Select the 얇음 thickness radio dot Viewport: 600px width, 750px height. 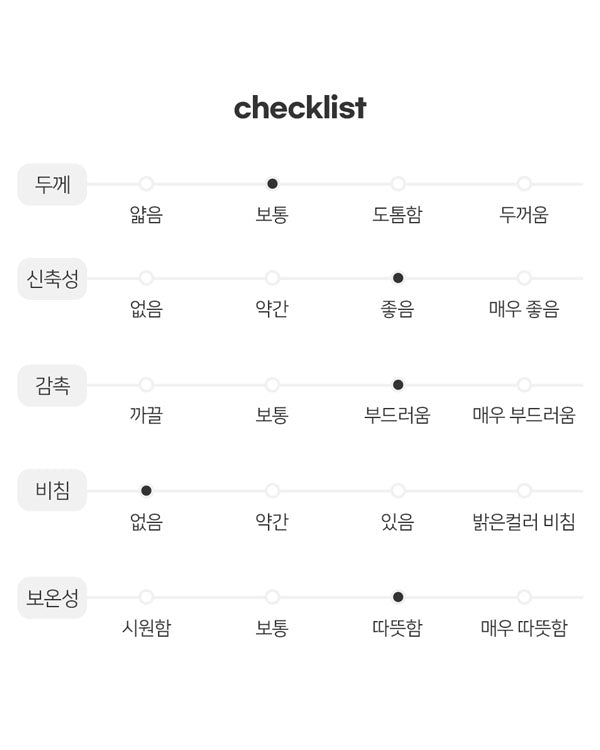pos(146,184)
